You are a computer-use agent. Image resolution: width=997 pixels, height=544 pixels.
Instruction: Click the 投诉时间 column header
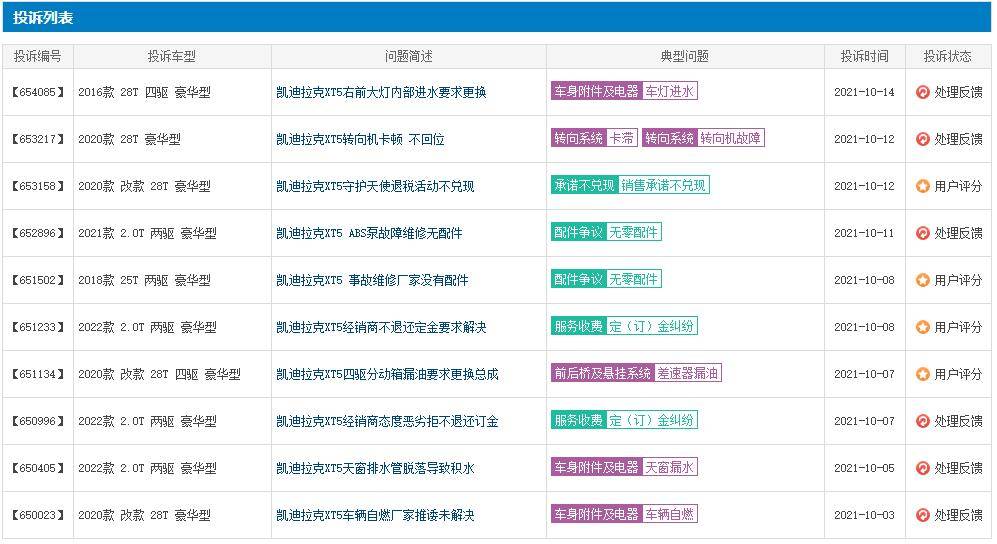point(864,57)
